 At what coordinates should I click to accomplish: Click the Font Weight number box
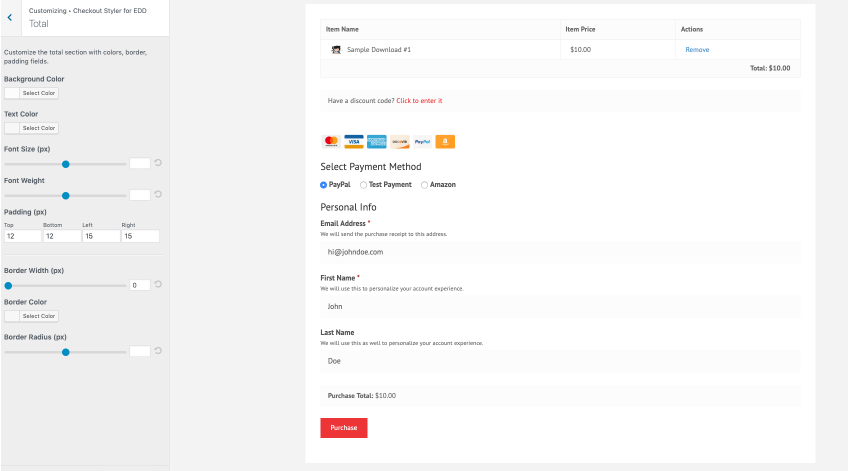pos(140,195)
